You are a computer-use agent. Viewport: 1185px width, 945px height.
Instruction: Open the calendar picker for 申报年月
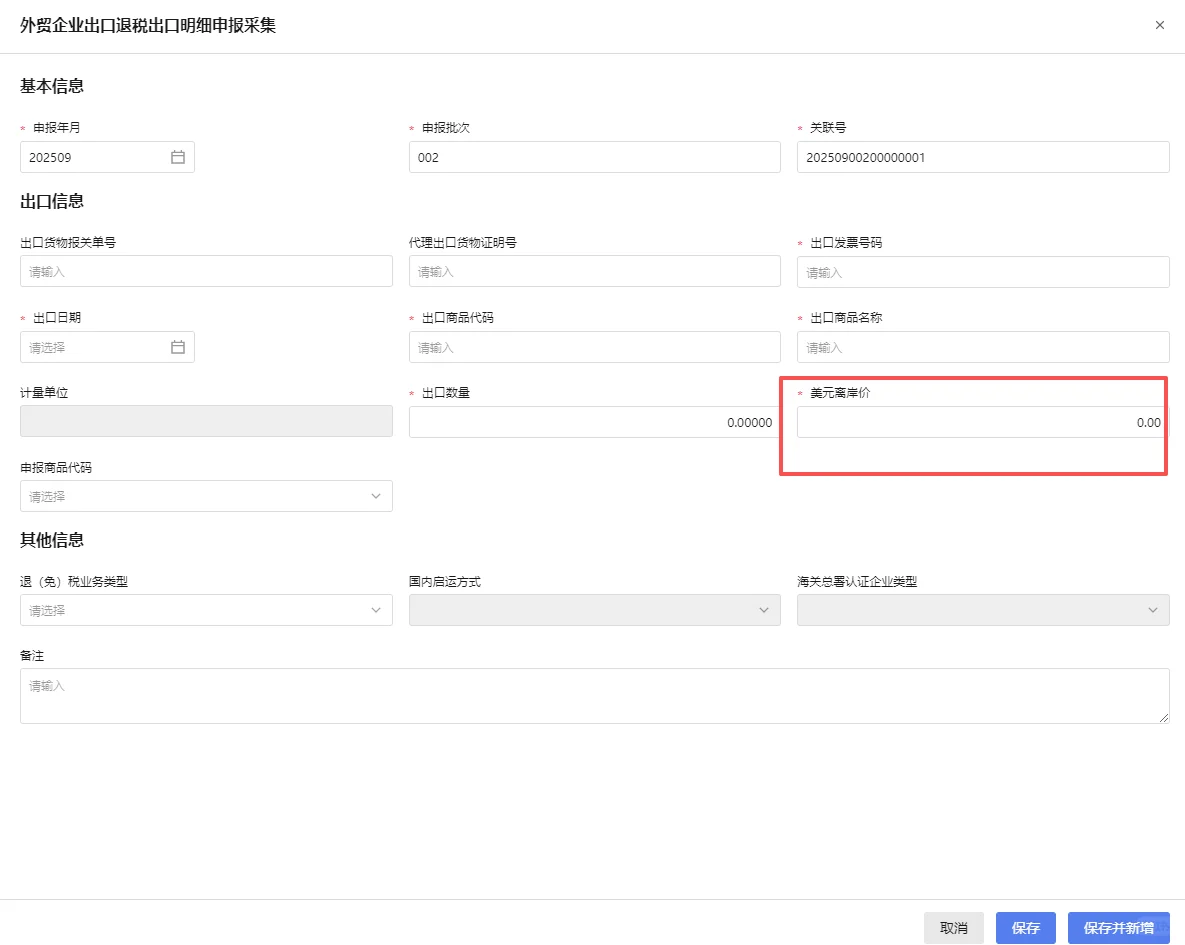(178, 156)
